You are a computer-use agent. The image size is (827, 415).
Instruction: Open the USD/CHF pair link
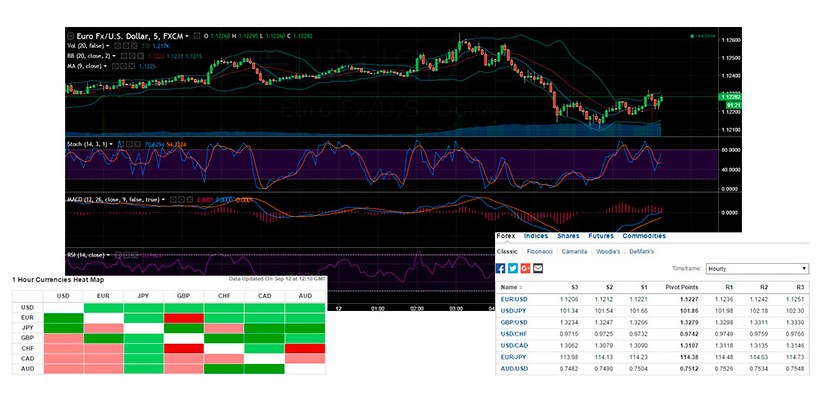[514, 334]
